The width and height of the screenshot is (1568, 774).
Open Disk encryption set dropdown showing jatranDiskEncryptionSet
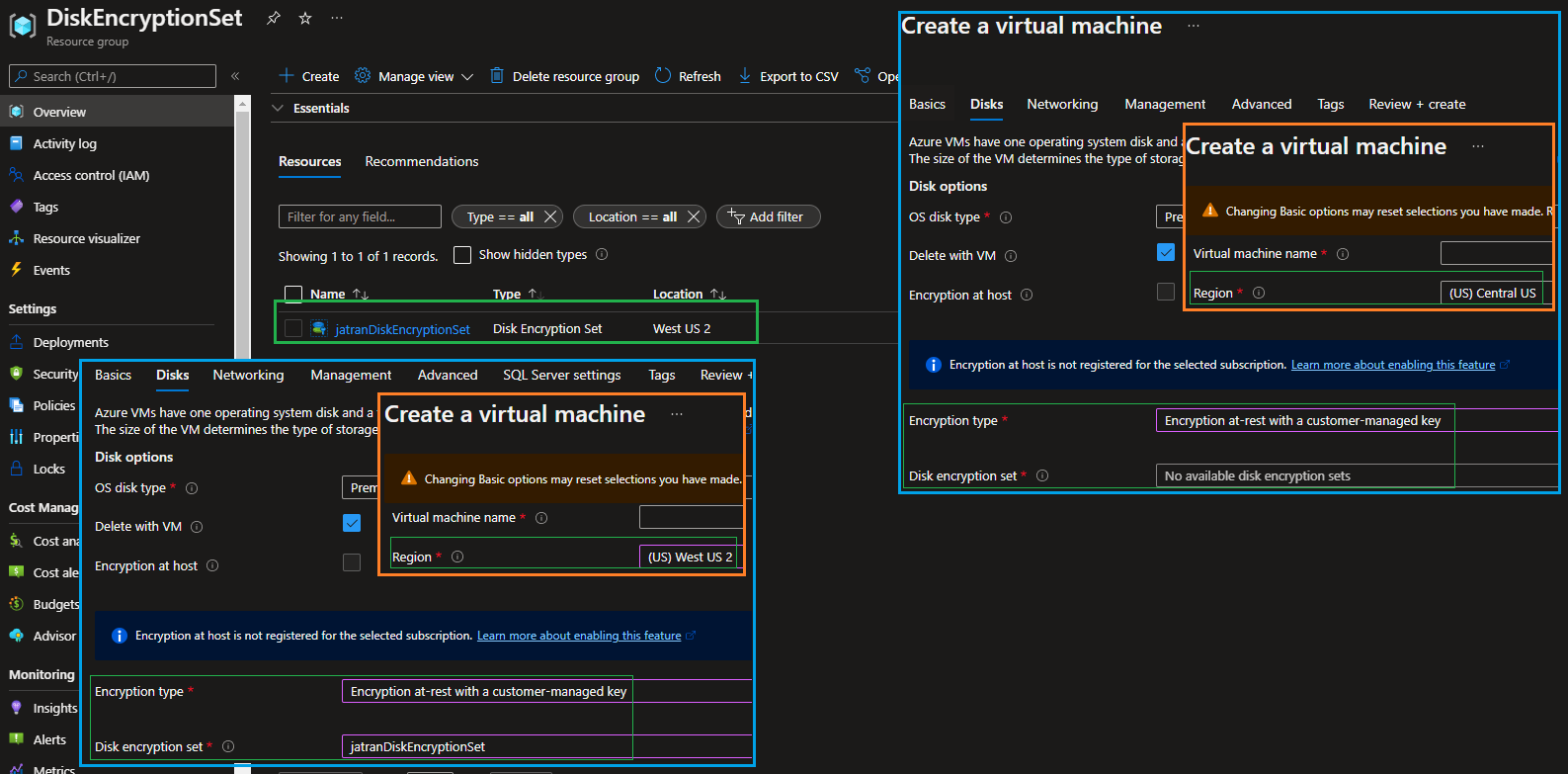[546, 746]
